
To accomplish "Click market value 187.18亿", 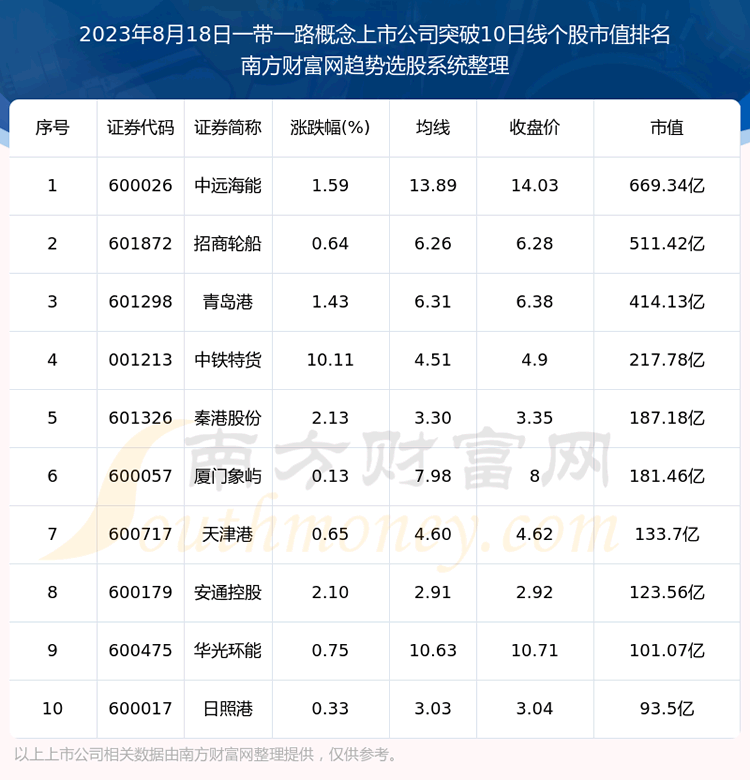I will click(x=667, y=418).
